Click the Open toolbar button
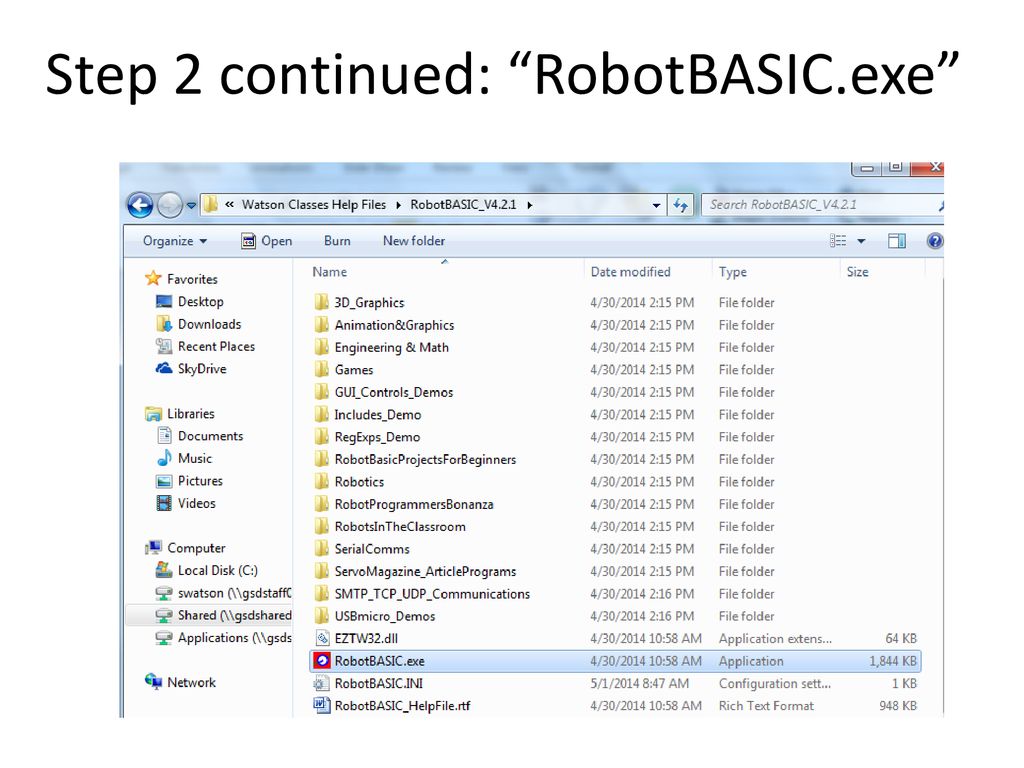Viewport: 1024px width, 768px height. click(x=266, y=241)
